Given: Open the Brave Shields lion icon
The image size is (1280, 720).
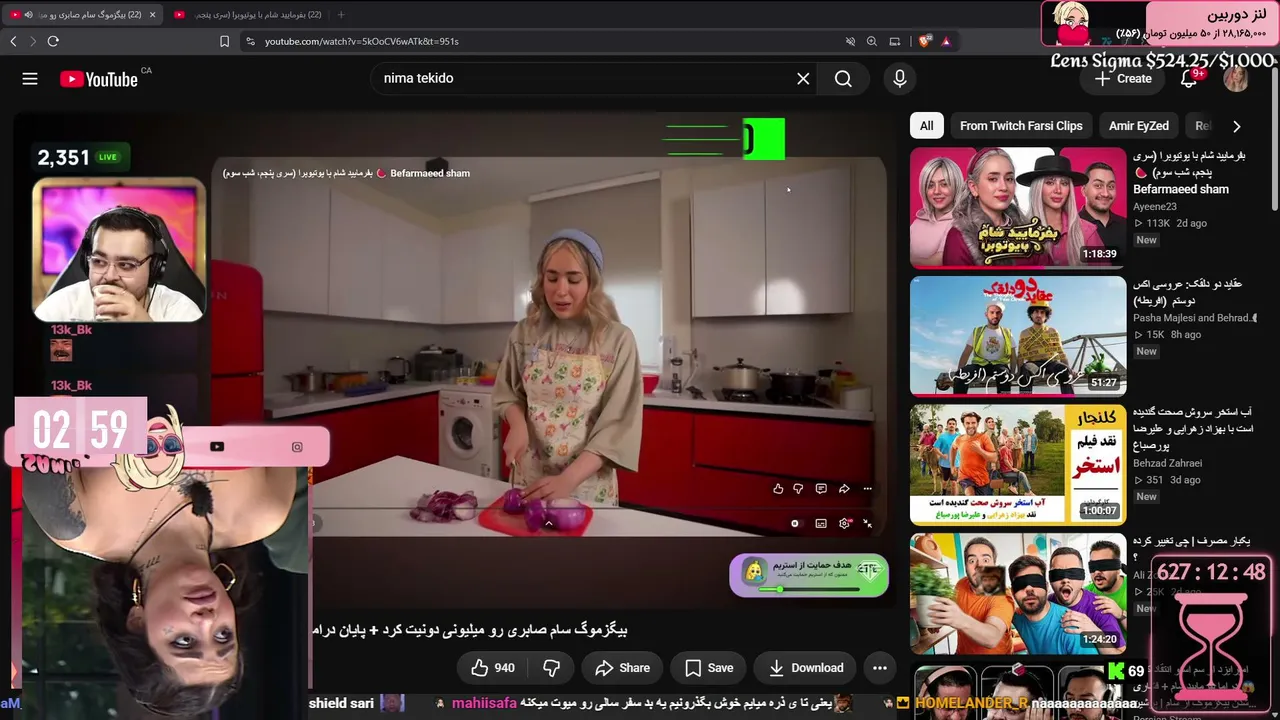Looking at the screenshot, I should pos(925,41).
